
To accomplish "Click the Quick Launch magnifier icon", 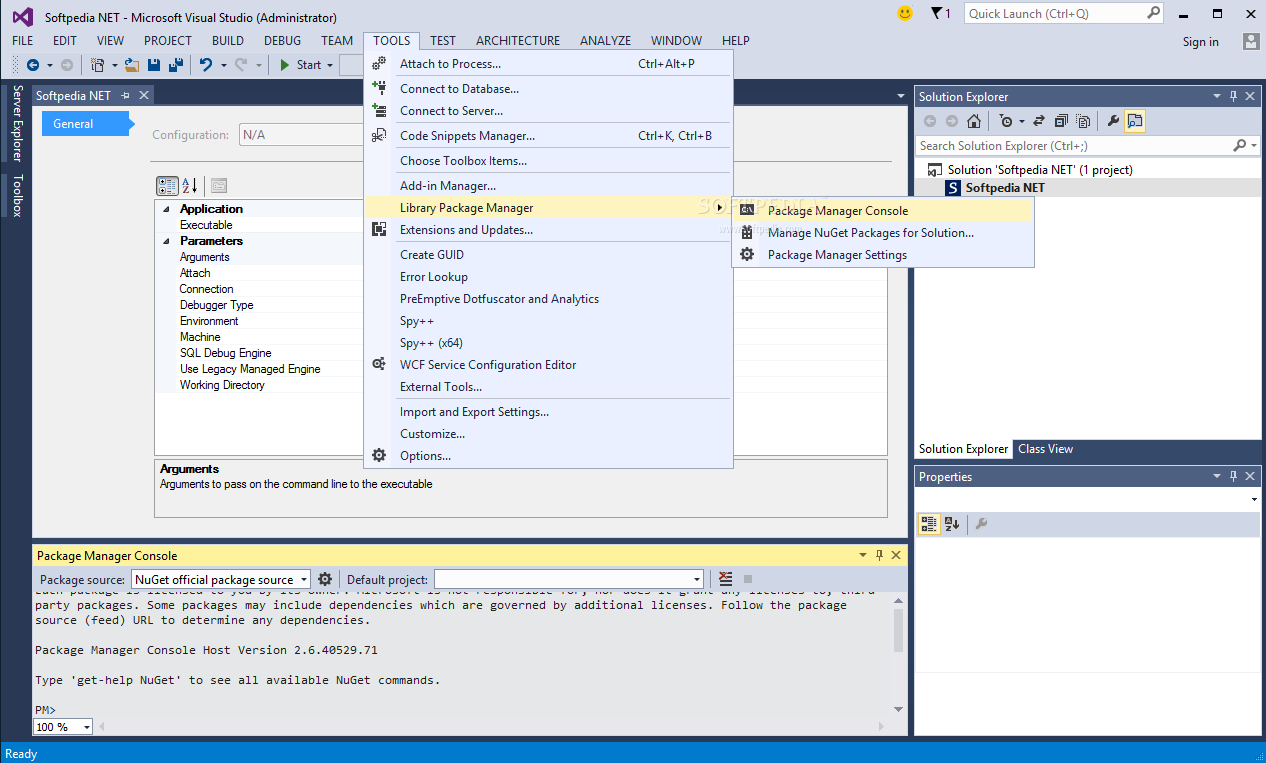I will (1153, 13).
